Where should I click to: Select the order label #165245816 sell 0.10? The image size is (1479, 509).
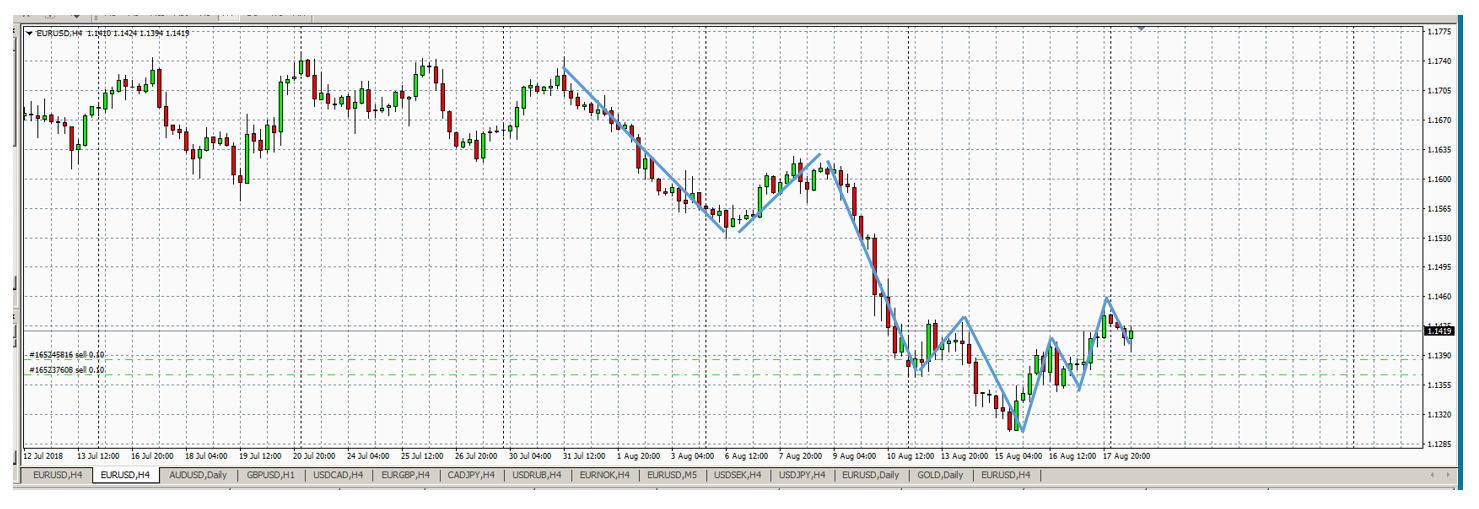pyautogui.click(x=66, y=354)
